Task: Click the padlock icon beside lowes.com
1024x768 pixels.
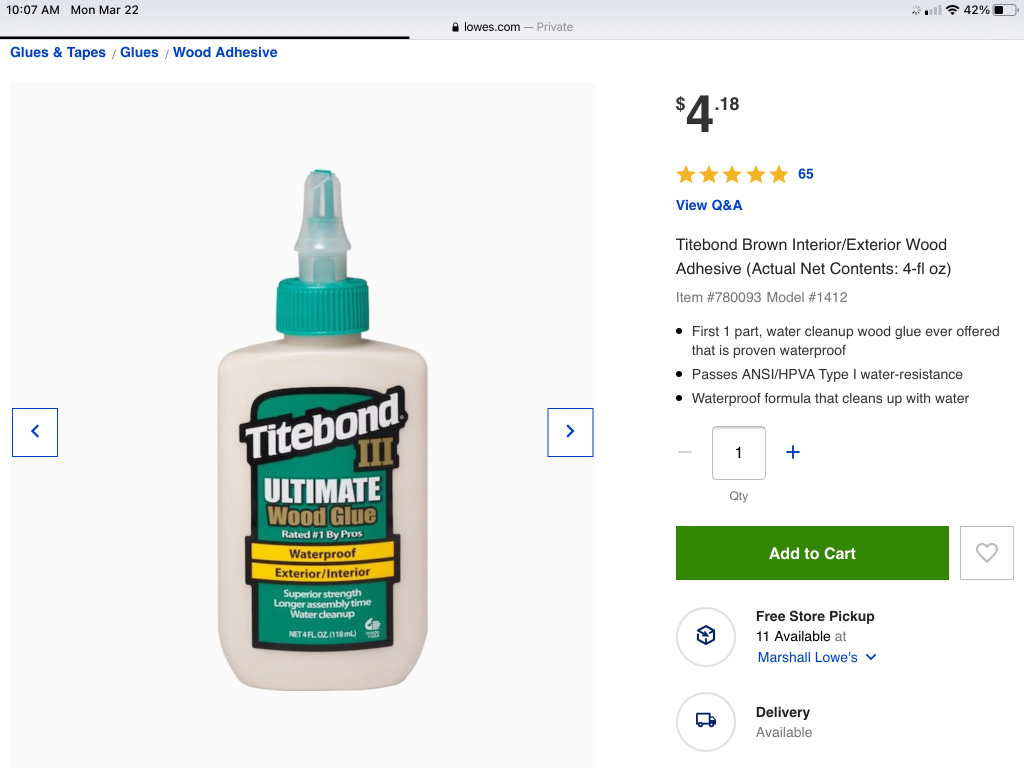Action: (456, 27)
